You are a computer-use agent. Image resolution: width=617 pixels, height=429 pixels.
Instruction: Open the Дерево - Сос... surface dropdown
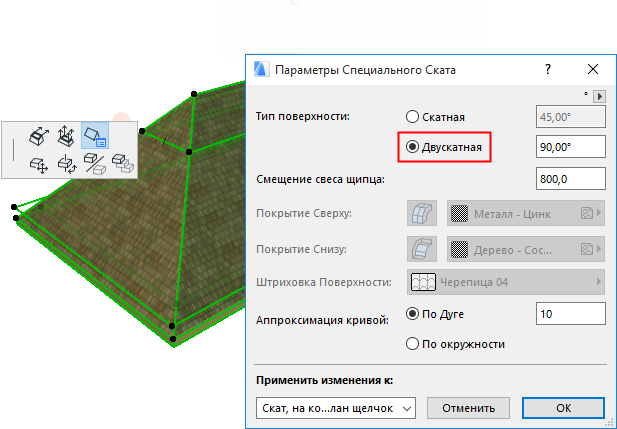pyautogui.click(x=526, y=249)
